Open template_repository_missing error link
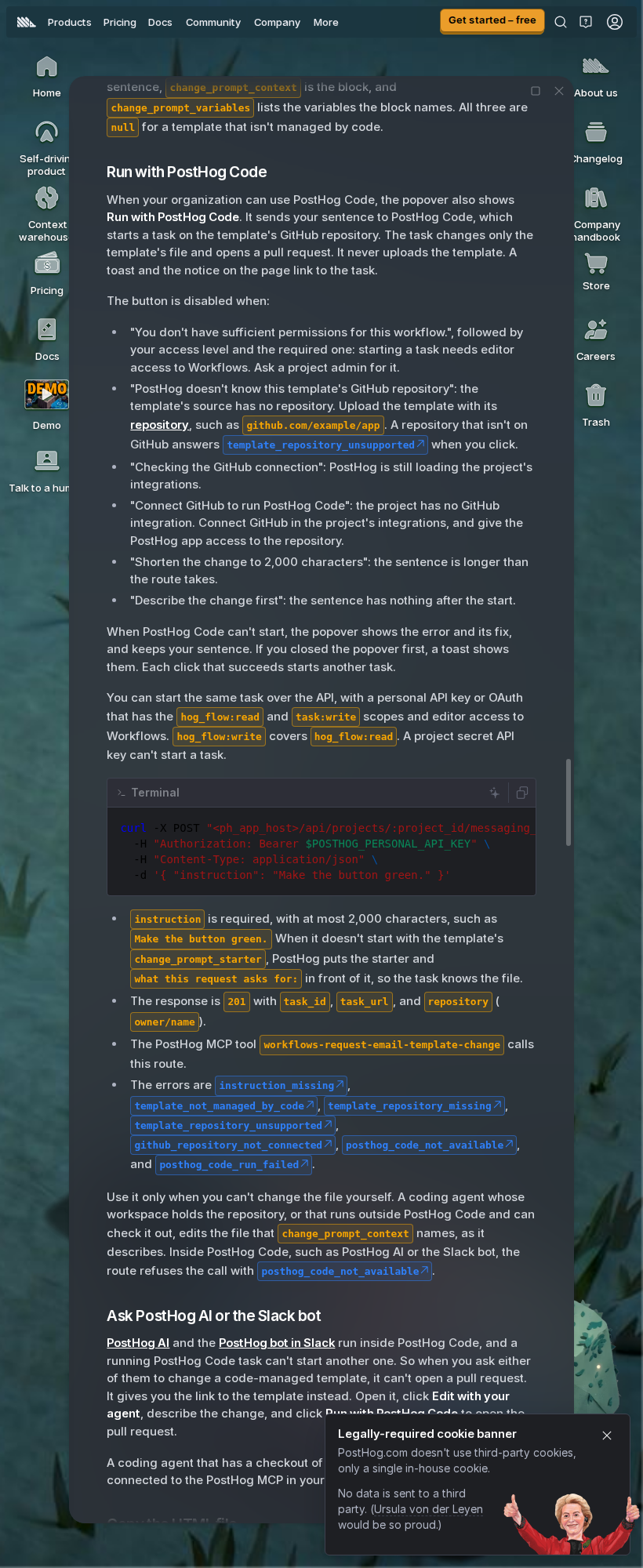 click(415, 1105)
